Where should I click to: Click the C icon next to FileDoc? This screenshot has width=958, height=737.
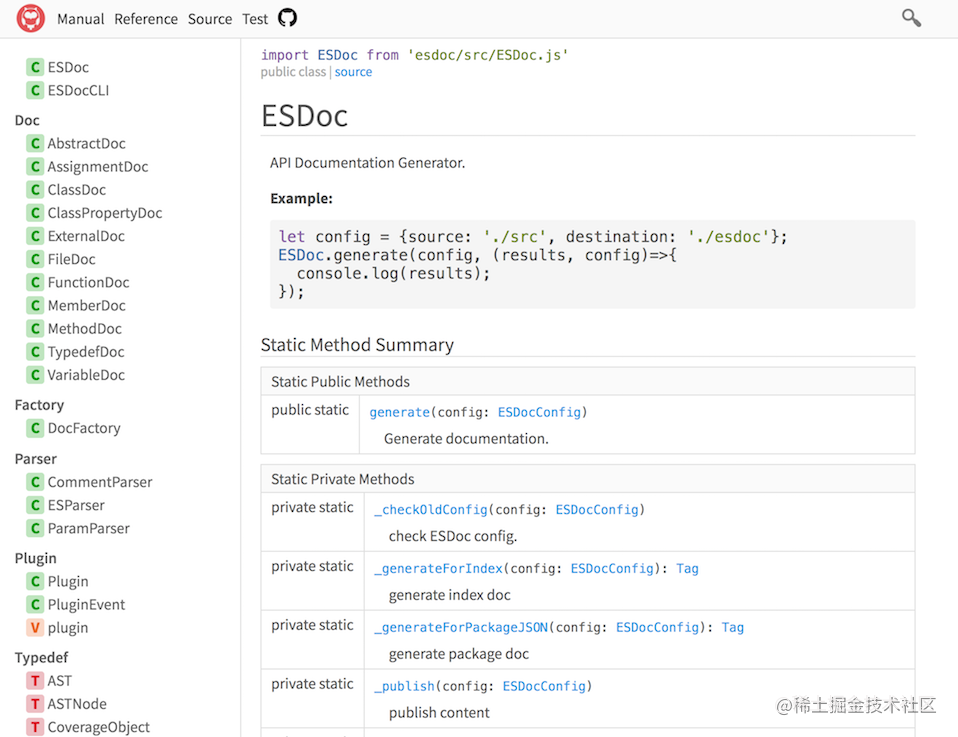(35, 260)
